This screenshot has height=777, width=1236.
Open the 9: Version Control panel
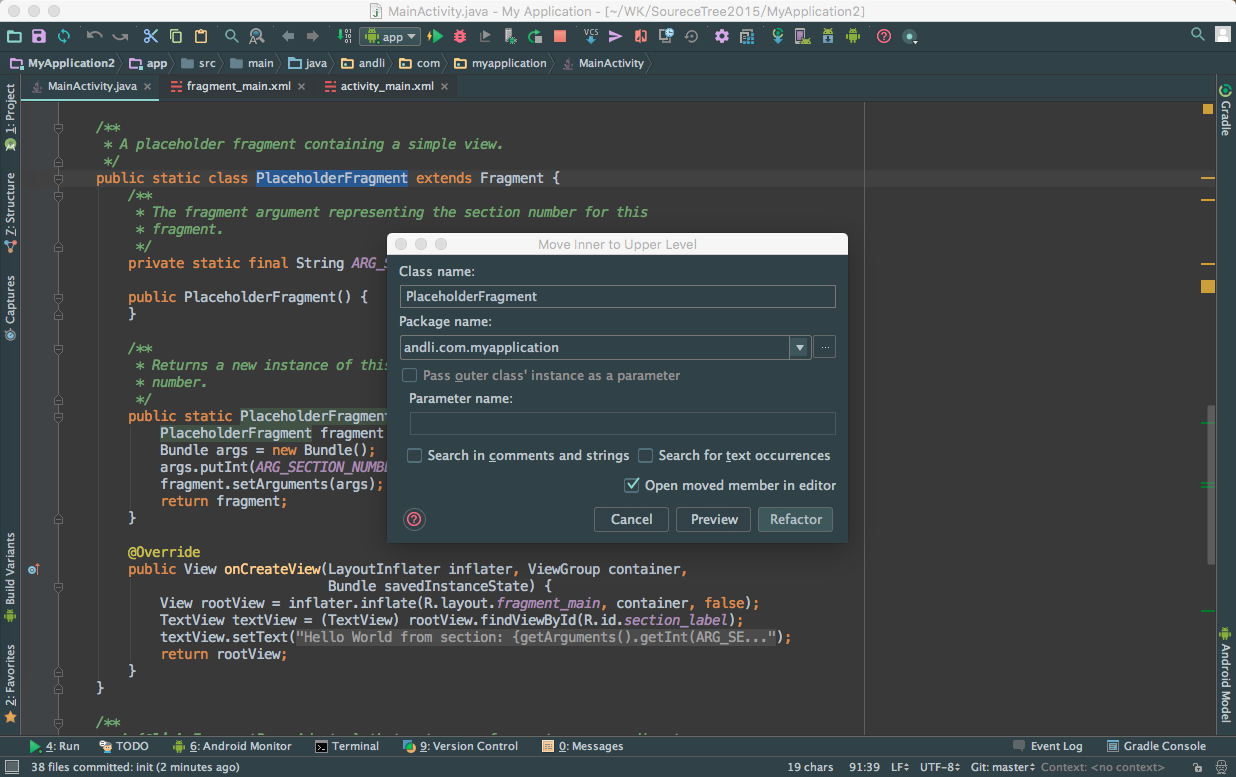pos(460,746)
